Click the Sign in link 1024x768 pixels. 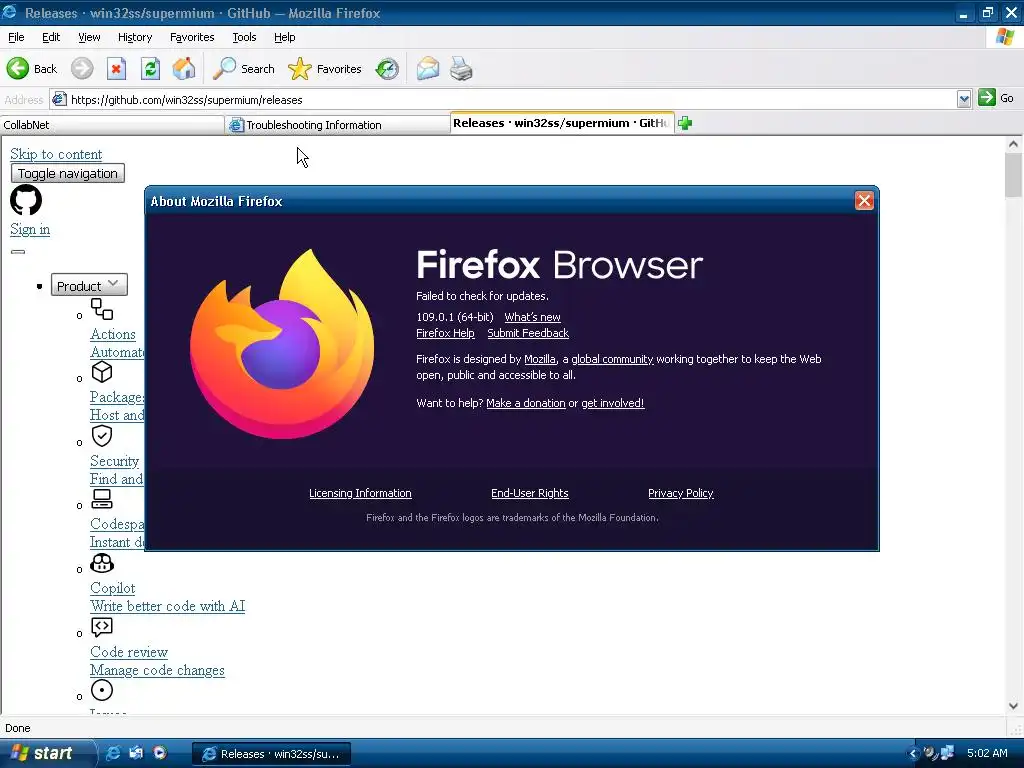click(30, 229)
